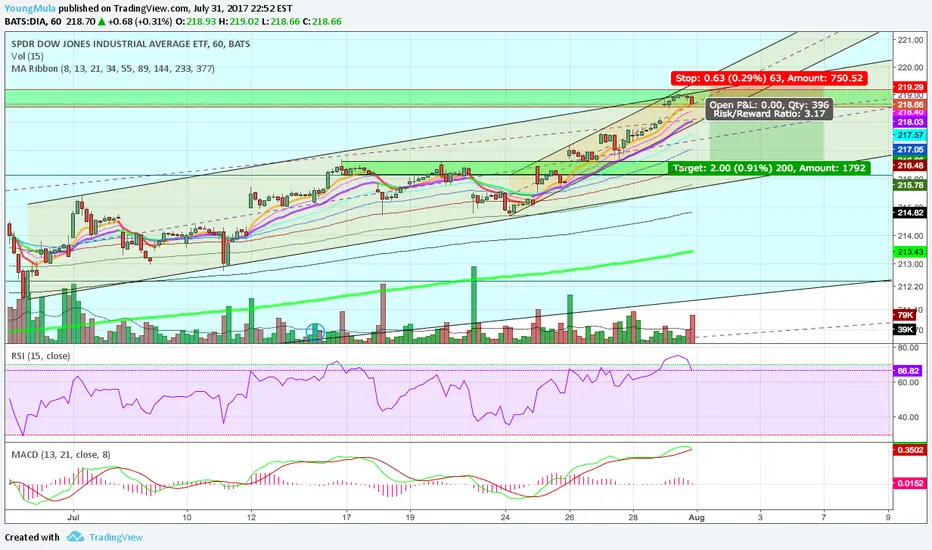Click the TradingView cloud logo icon
This screenshot has width=932, height=550.
[x=75, y=537]
